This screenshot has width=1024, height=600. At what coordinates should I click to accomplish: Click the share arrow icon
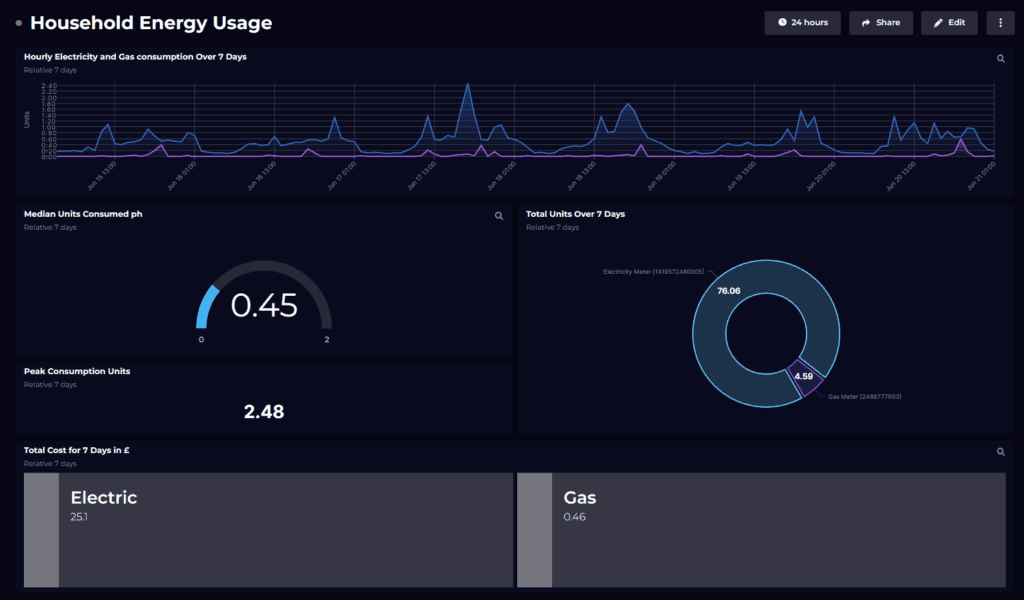pos(864,22)
